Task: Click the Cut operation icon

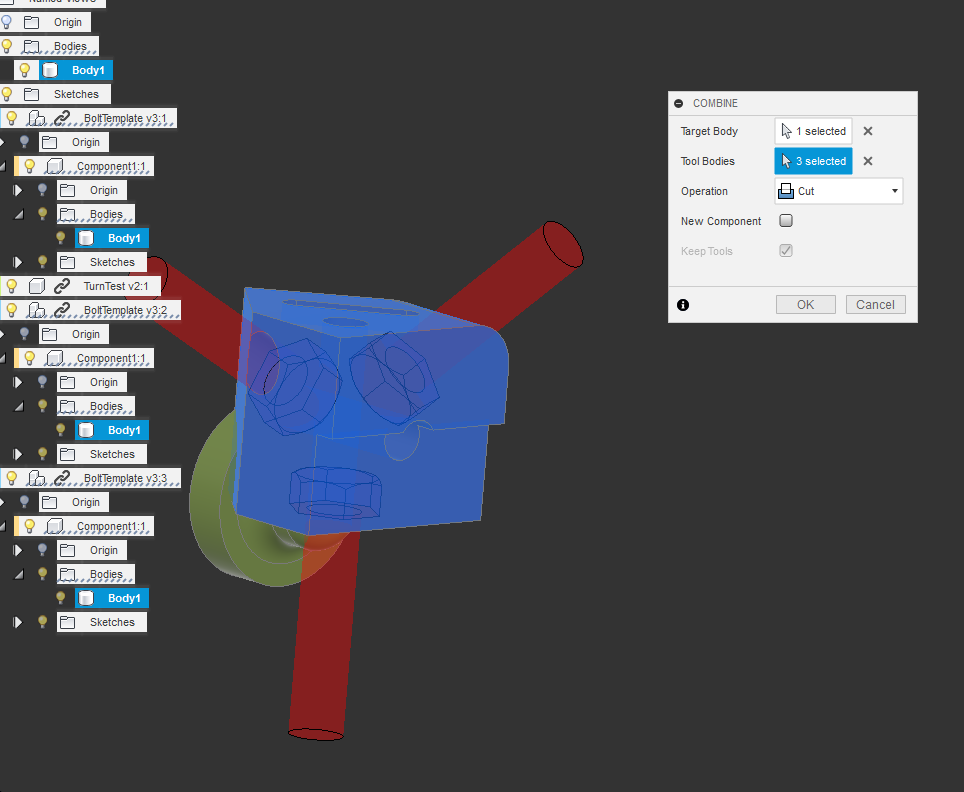Action: [786, 191]
